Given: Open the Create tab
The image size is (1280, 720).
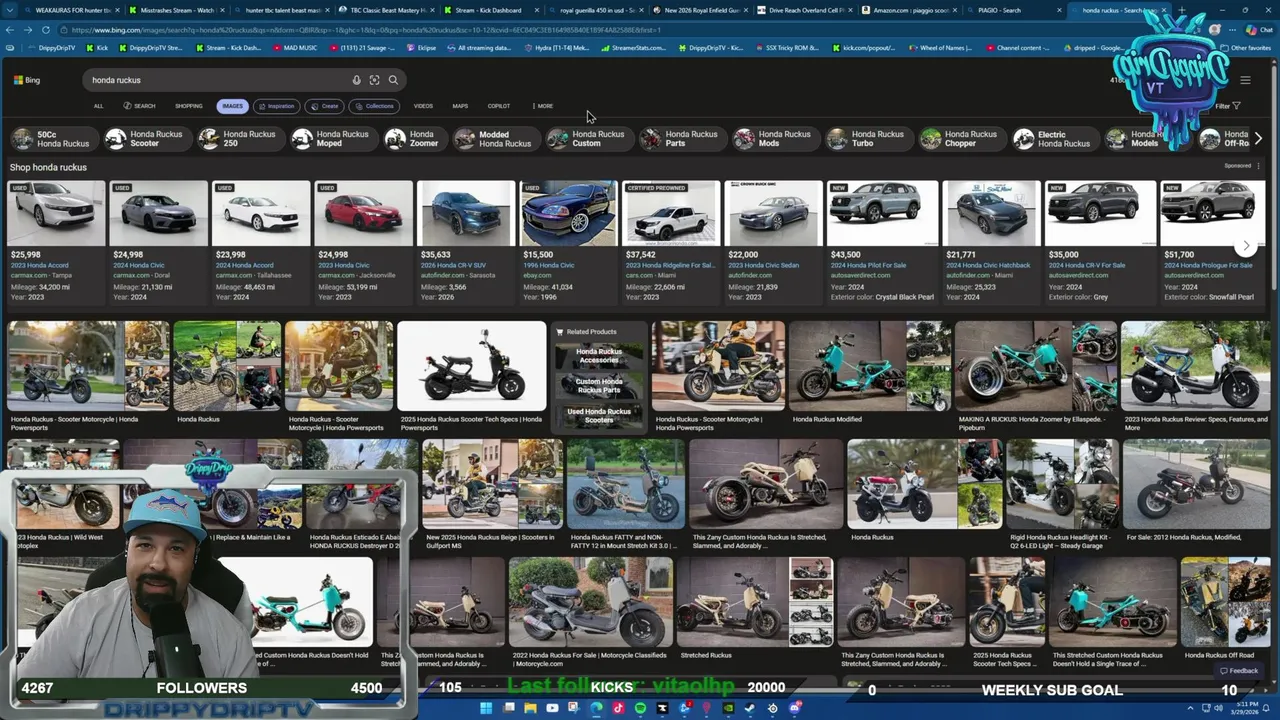Looking at the screenshot, I should coord(324,106).
